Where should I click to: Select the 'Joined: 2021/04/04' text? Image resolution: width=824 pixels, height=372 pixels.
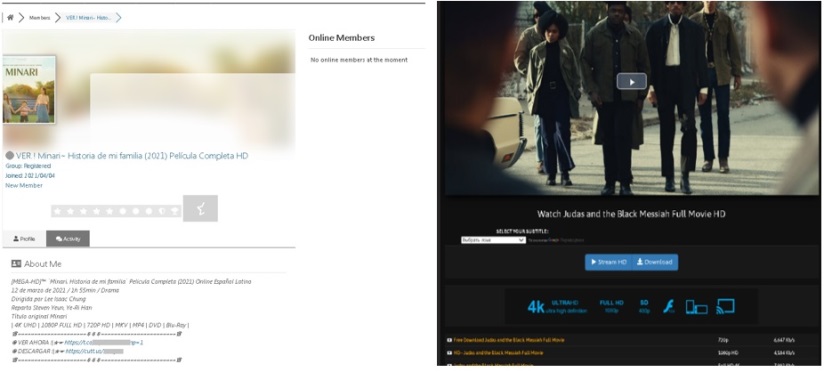tap(30, 175)
